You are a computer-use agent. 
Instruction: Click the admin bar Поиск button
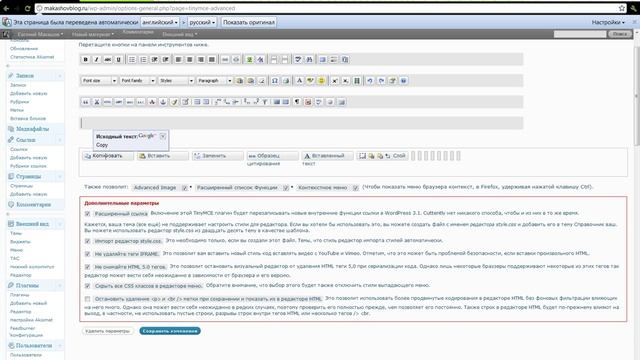pyautogui.click(x=620, y=34)
